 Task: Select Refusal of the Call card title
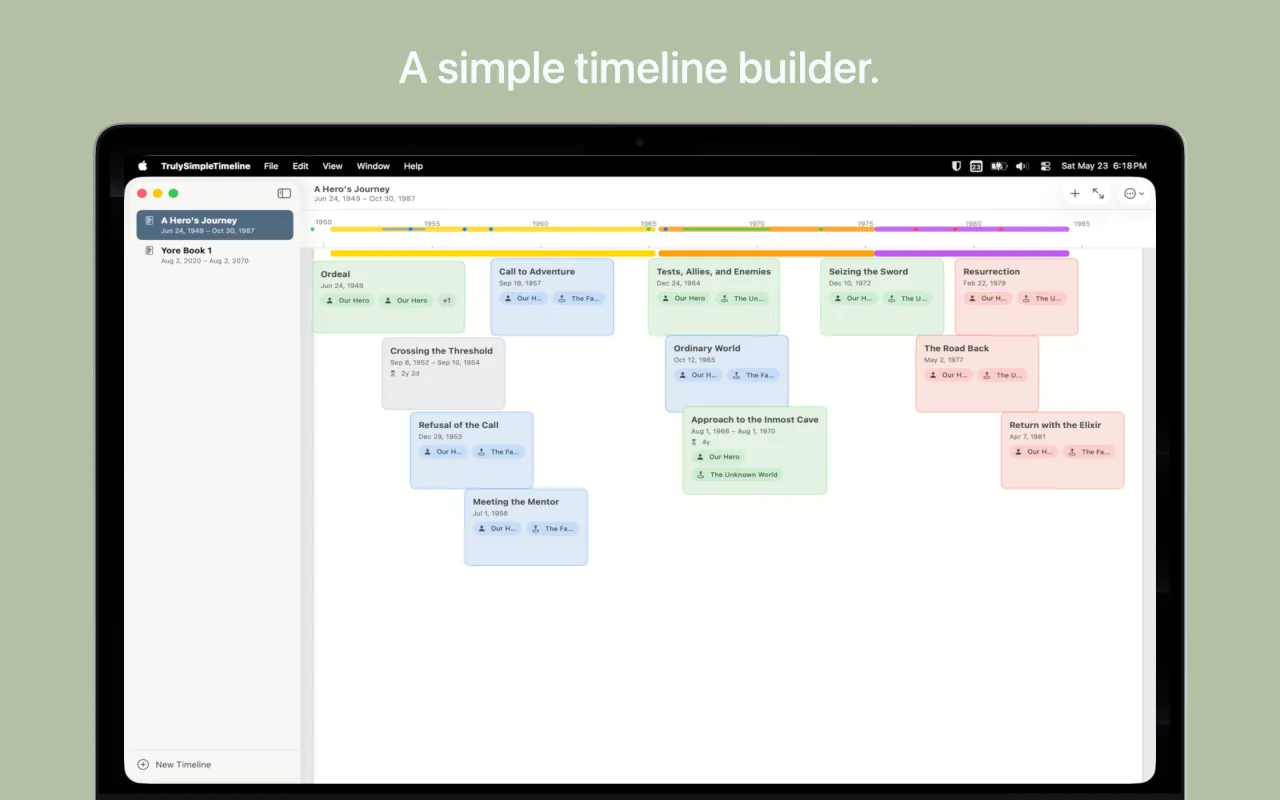[458, 425]
